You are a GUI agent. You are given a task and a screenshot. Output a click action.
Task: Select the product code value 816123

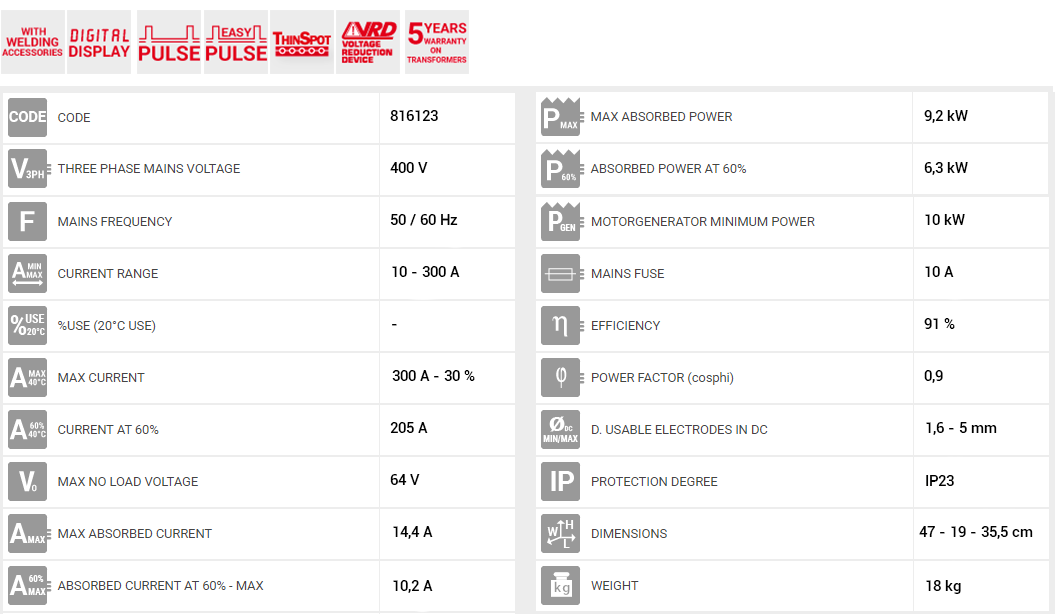click(414, 116)
